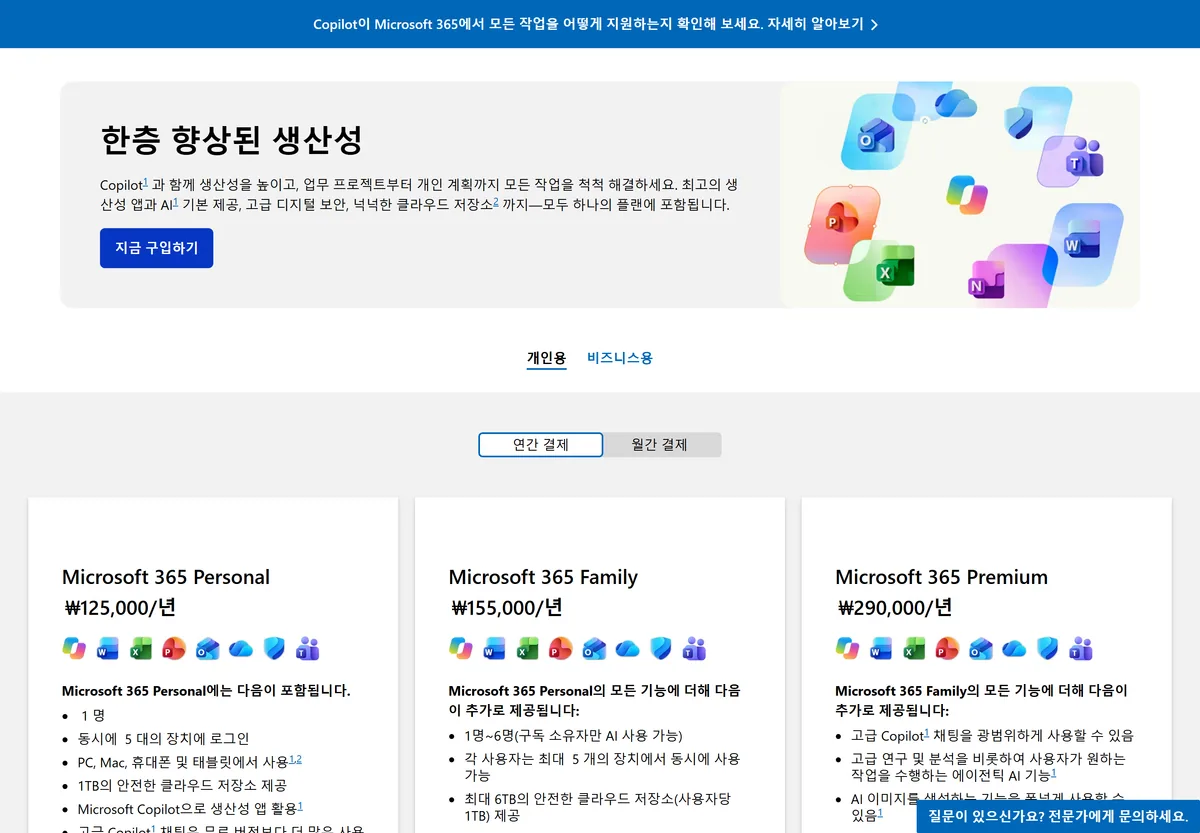Click the Teams icon in the Premium card
The width and height of the screenshot is (1200, 833).
[x=1080, y=648]
